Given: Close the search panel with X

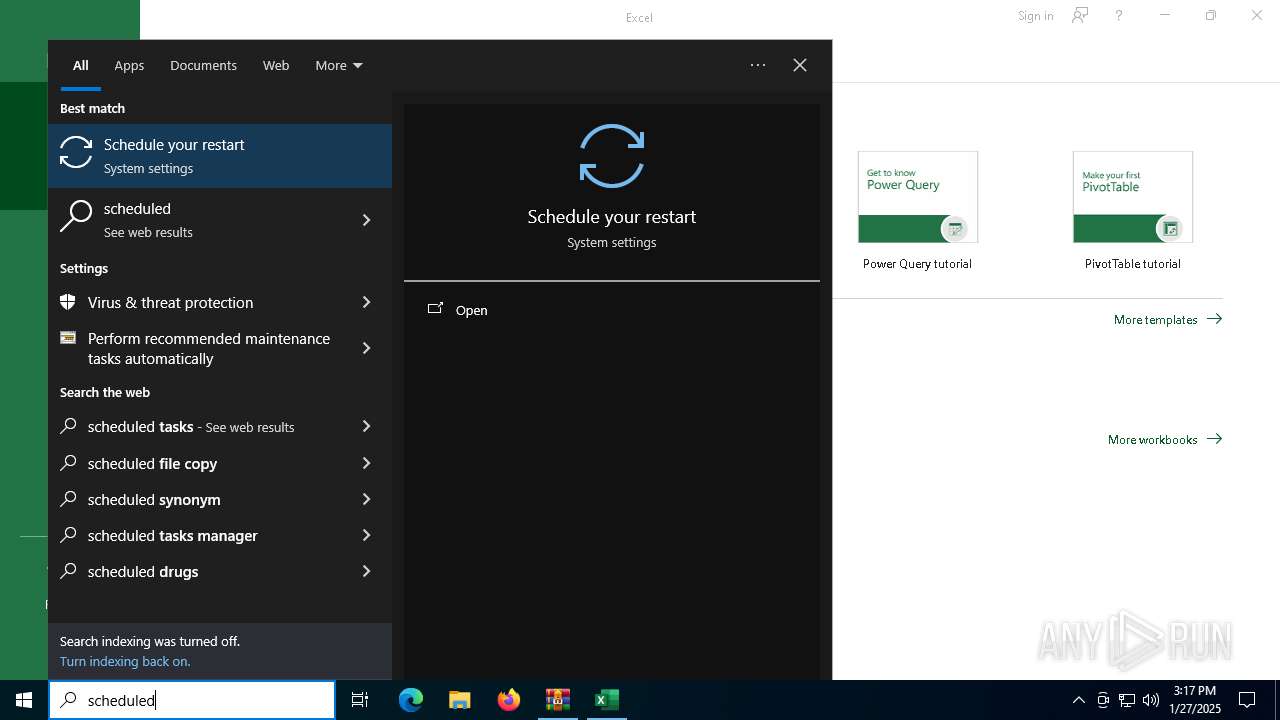Looking at the screenshot, I should pyautogui.click(x=800, y=65).
